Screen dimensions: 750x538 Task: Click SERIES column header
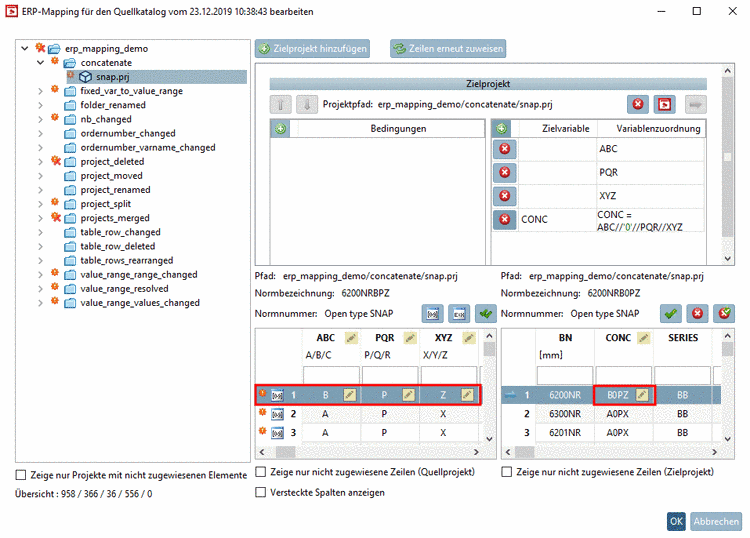(x=683, y=338)
